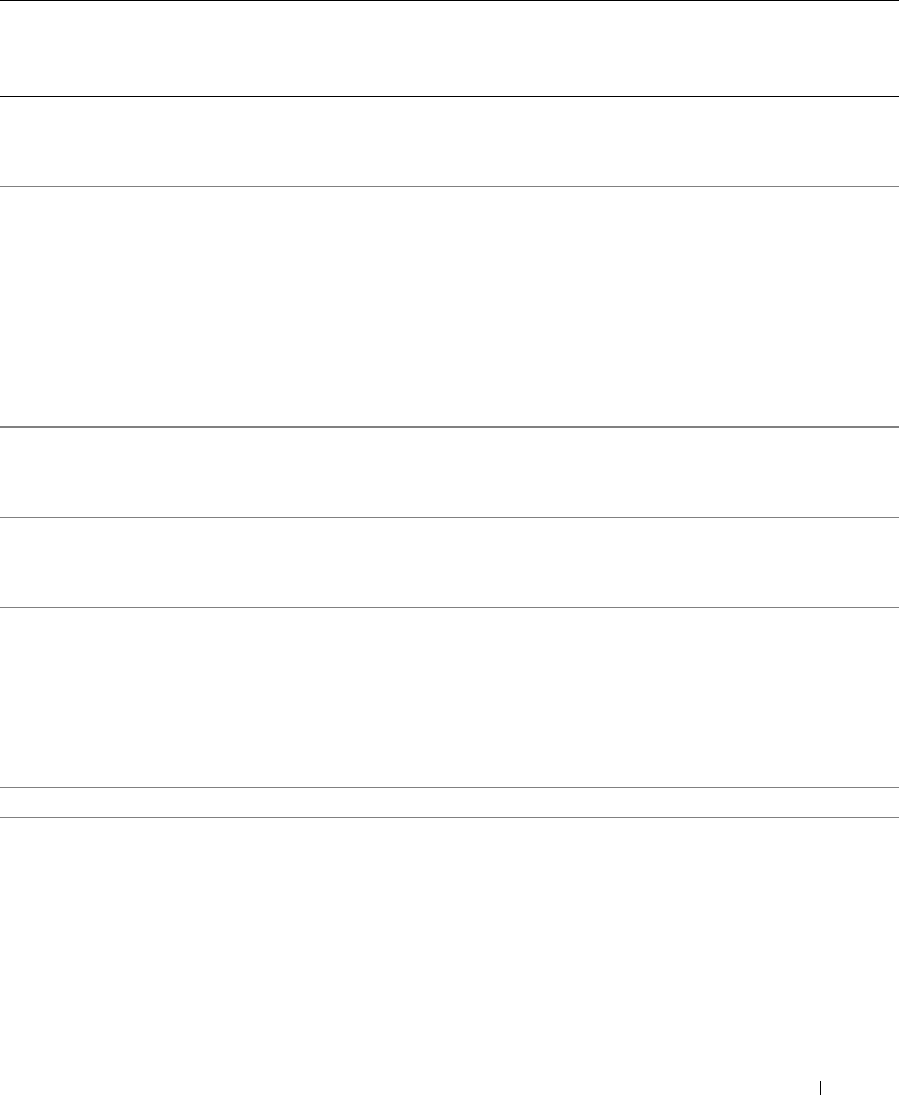Click the first empty table row at top
This screenshot has height=1095, width=900.
tap(450, 48)
